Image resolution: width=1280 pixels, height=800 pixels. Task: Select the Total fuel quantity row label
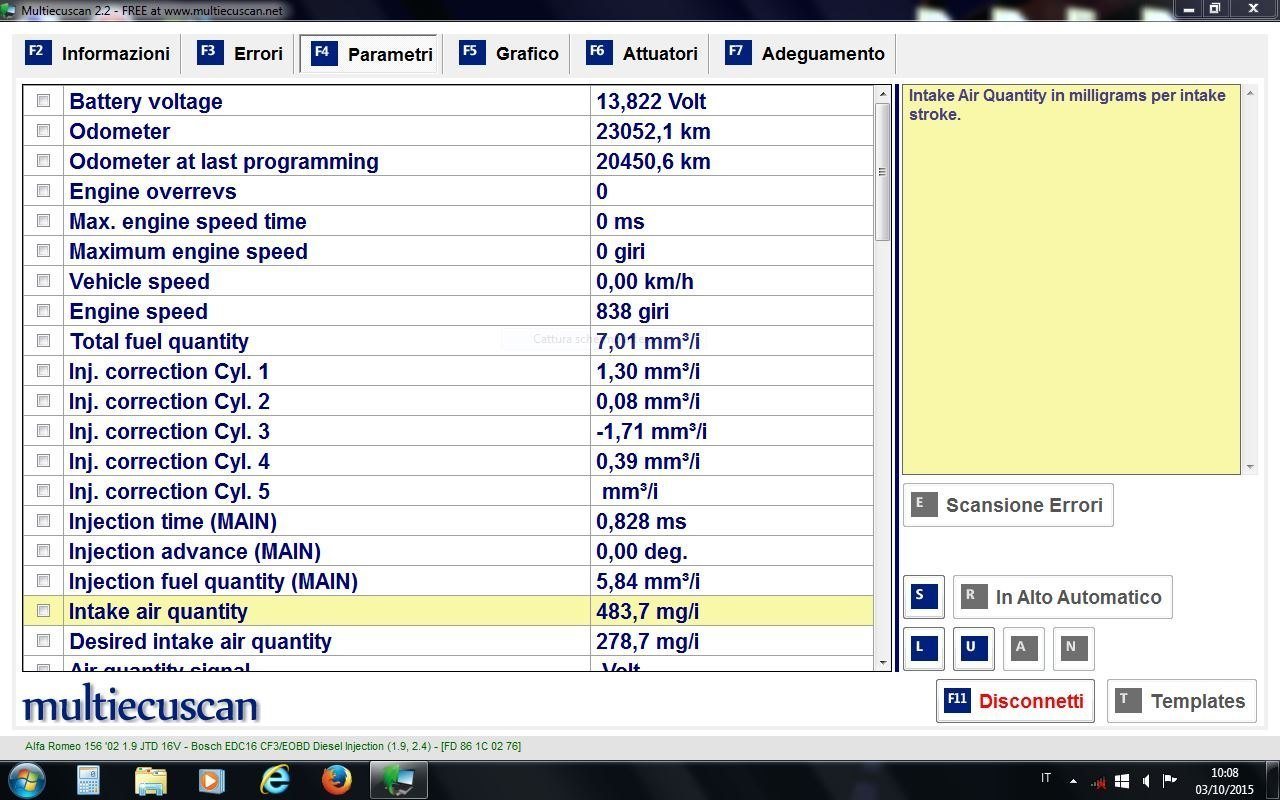click(159, 341)
